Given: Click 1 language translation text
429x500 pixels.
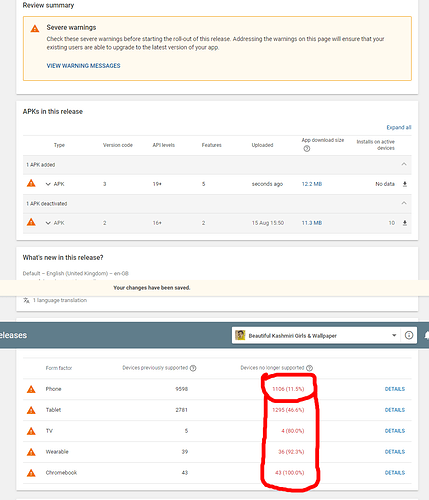Looking at the screenshot, I should click(x=60, y=300).
